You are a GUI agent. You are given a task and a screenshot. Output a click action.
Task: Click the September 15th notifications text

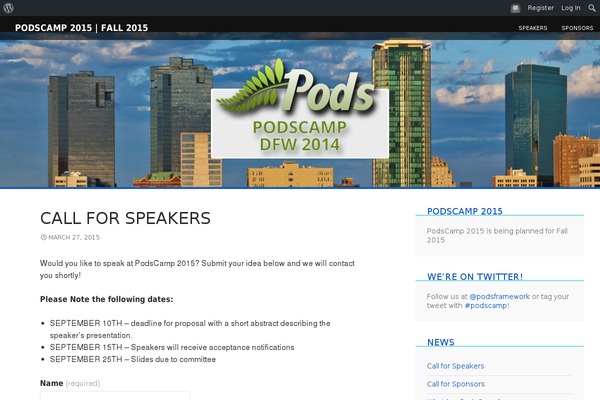point(172,347)
